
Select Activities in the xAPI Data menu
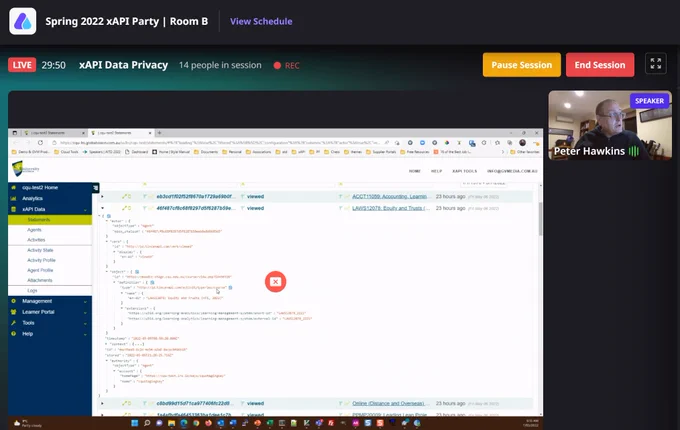(x=36, y=240)
